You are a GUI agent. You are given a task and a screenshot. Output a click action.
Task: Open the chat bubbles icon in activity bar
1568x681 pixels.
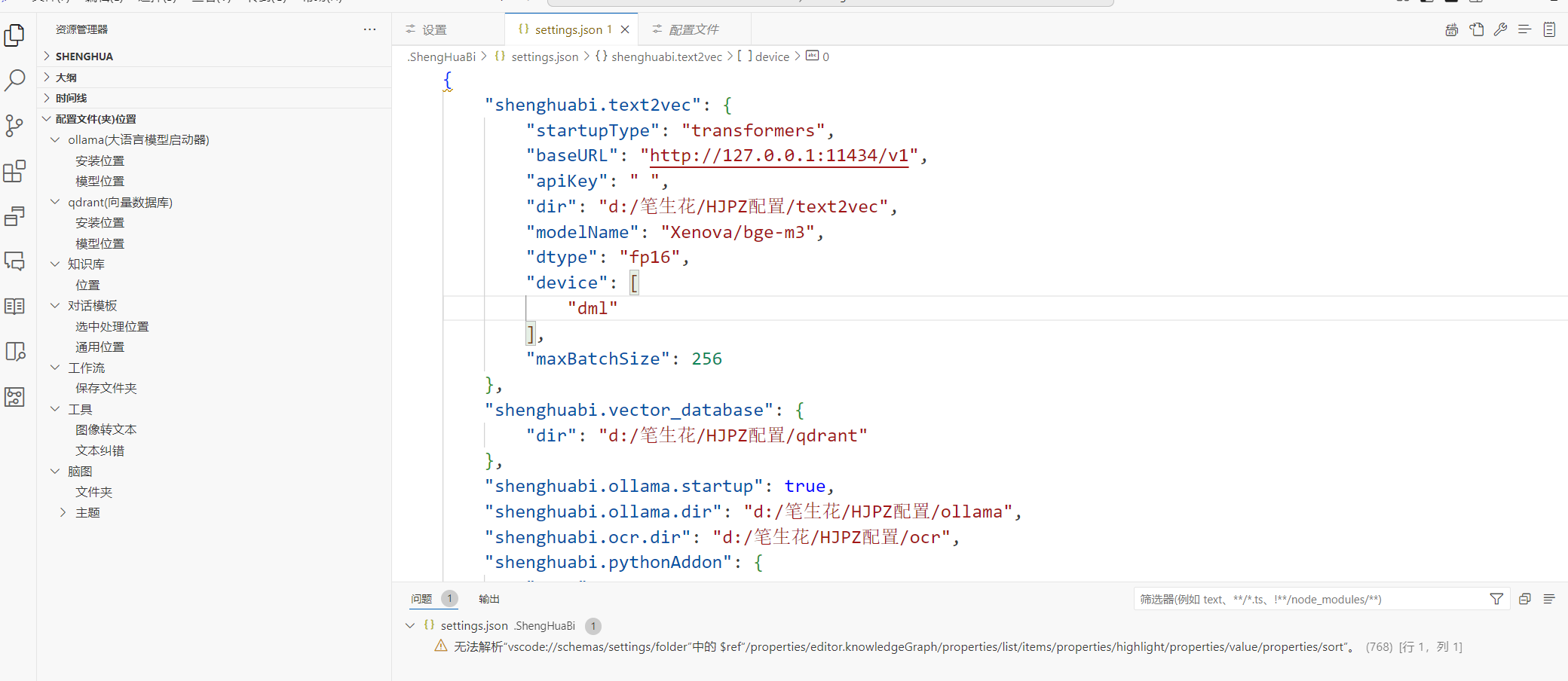tap(14, 261)
